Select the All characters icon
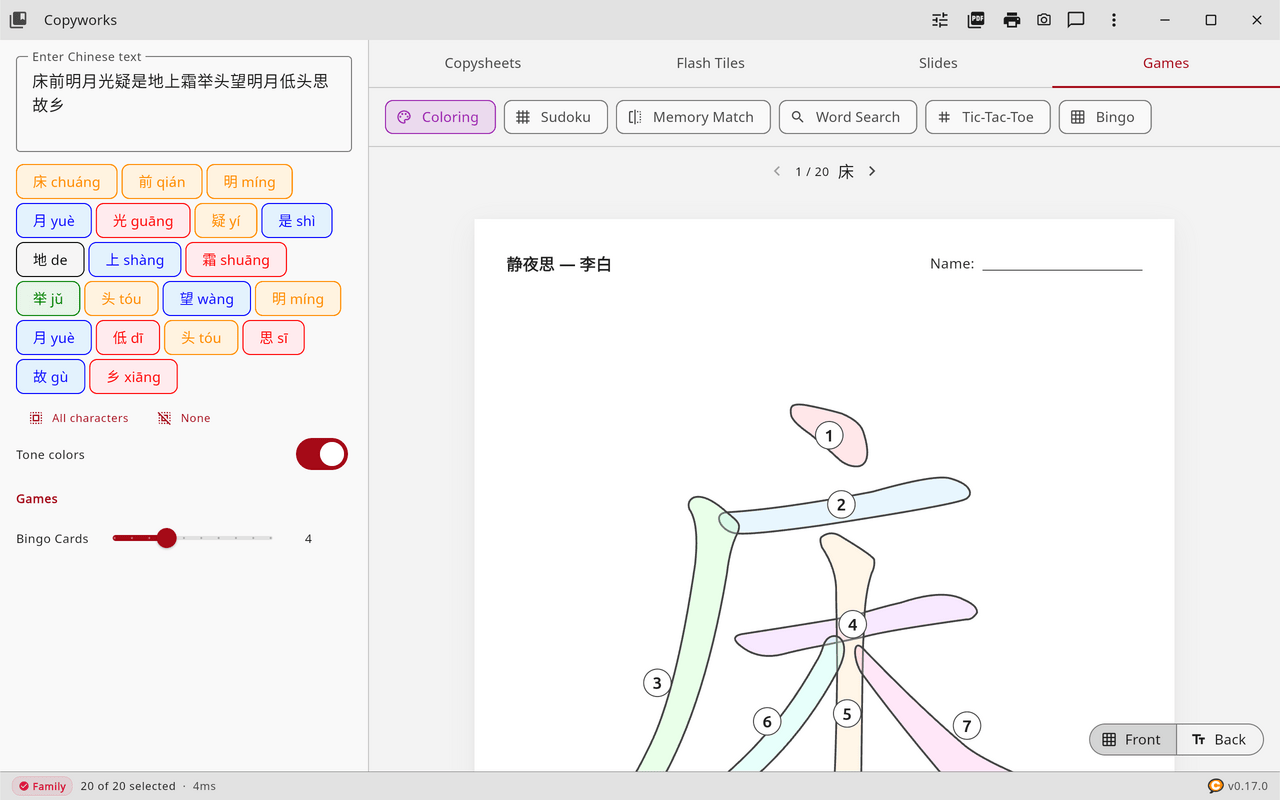Screen dimensions: 1280x800 coord(36,418)
